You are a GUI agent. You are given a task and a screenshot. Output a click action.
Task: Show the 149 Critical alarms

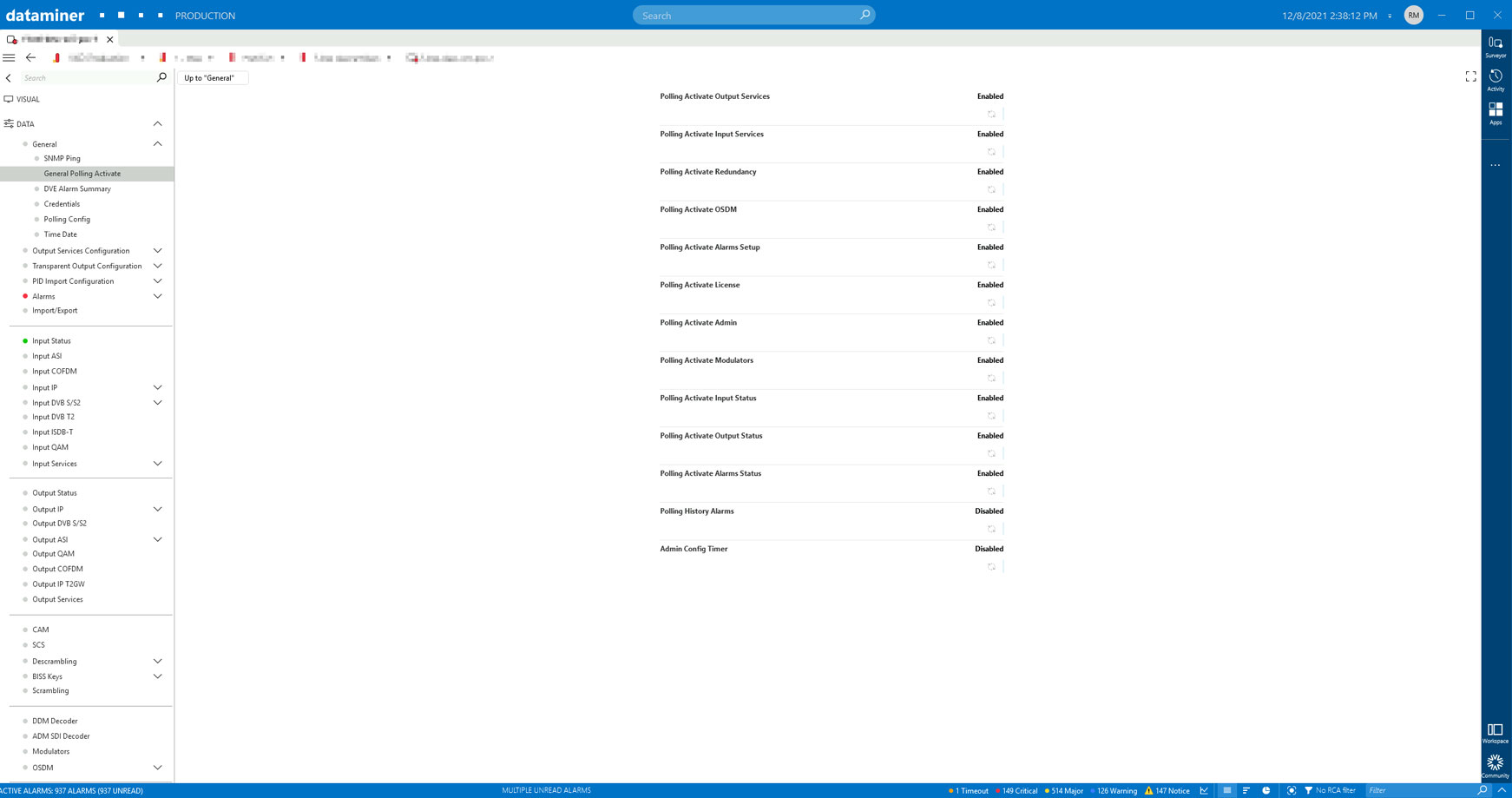(1017, 791)
